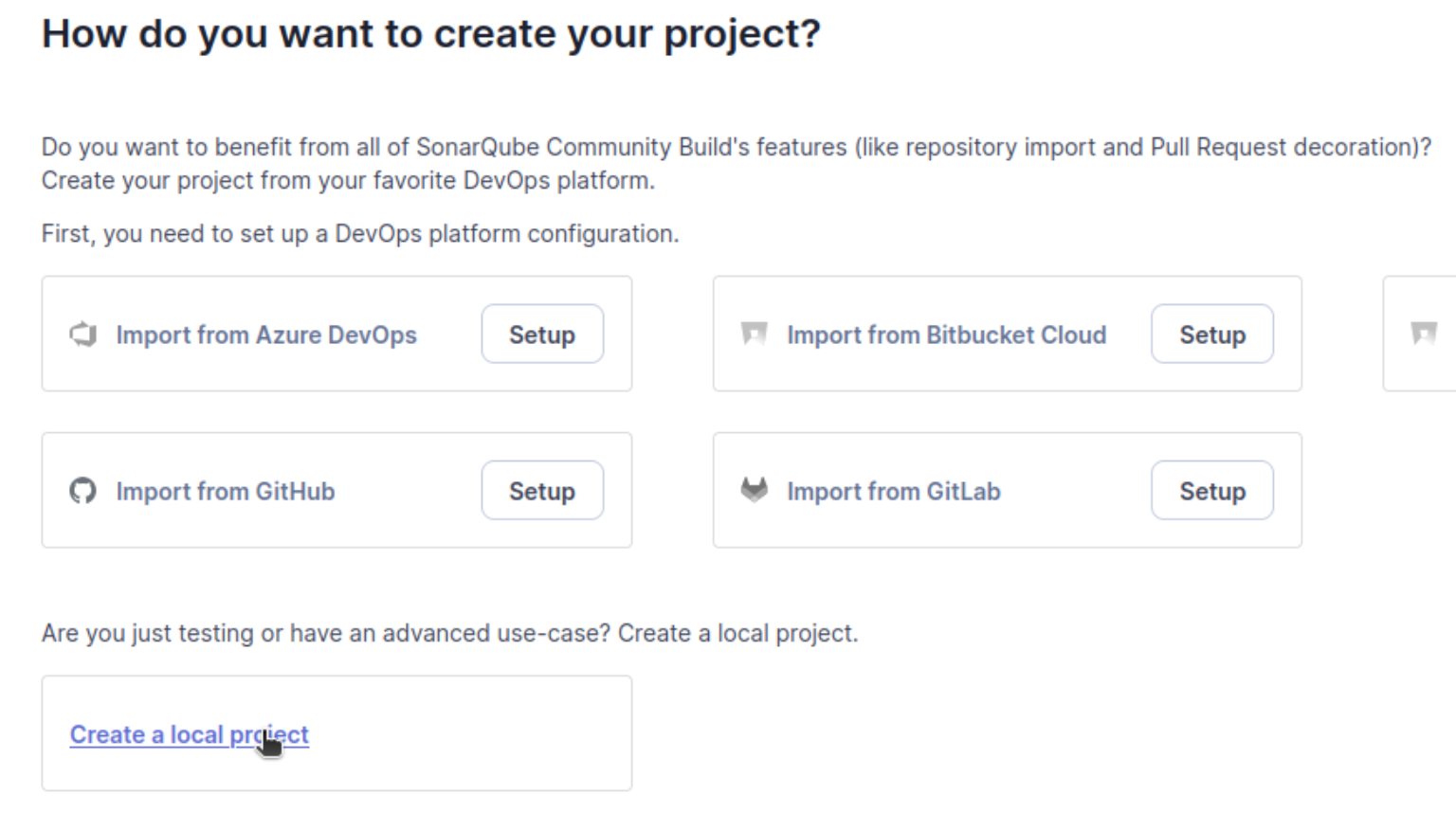This screenshot has width=1456, height=813.
Task: Follow the 'Create a local project' link
Action: 190,734
